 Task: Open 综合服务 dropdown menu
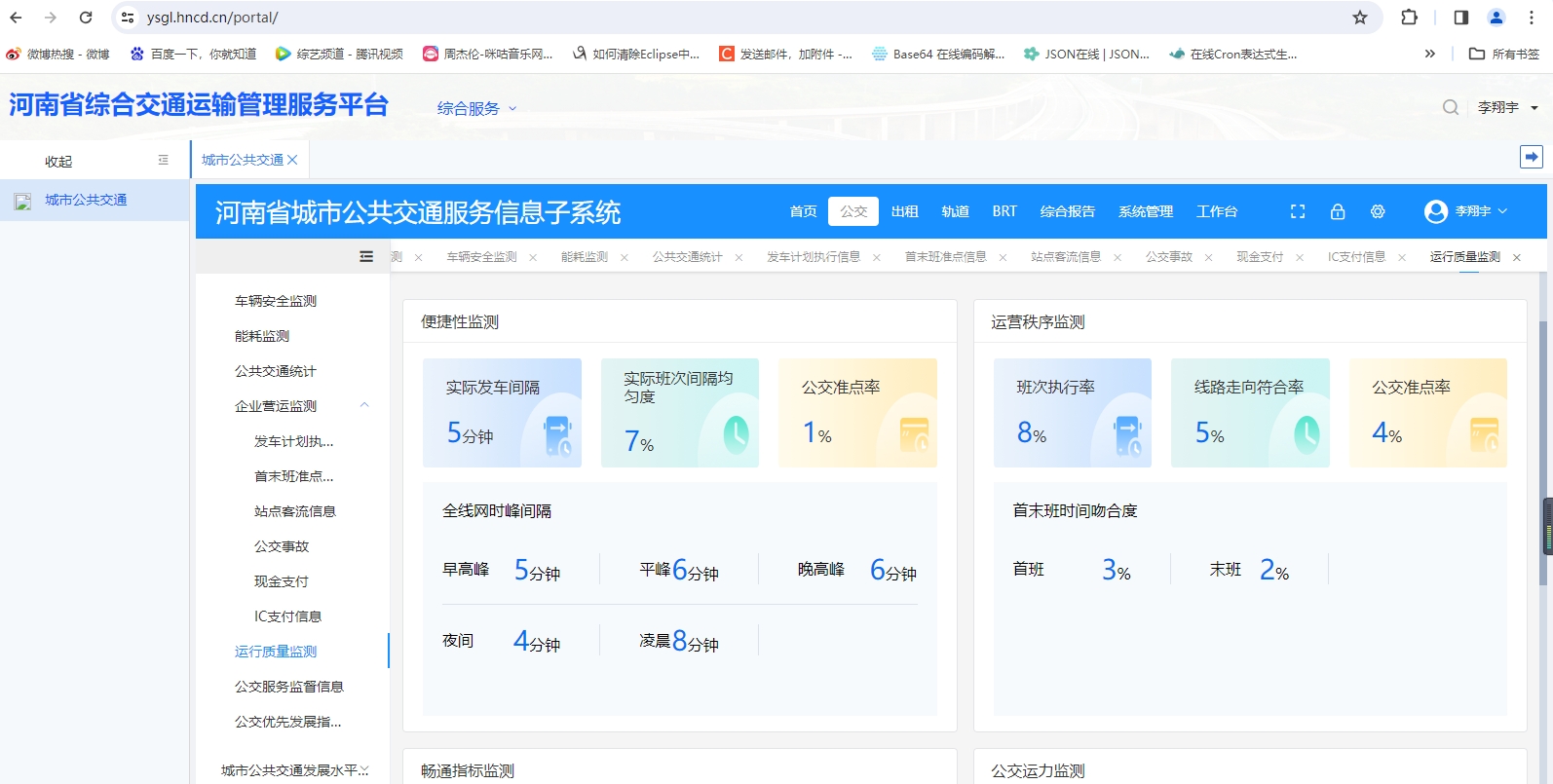click(476, 108)
